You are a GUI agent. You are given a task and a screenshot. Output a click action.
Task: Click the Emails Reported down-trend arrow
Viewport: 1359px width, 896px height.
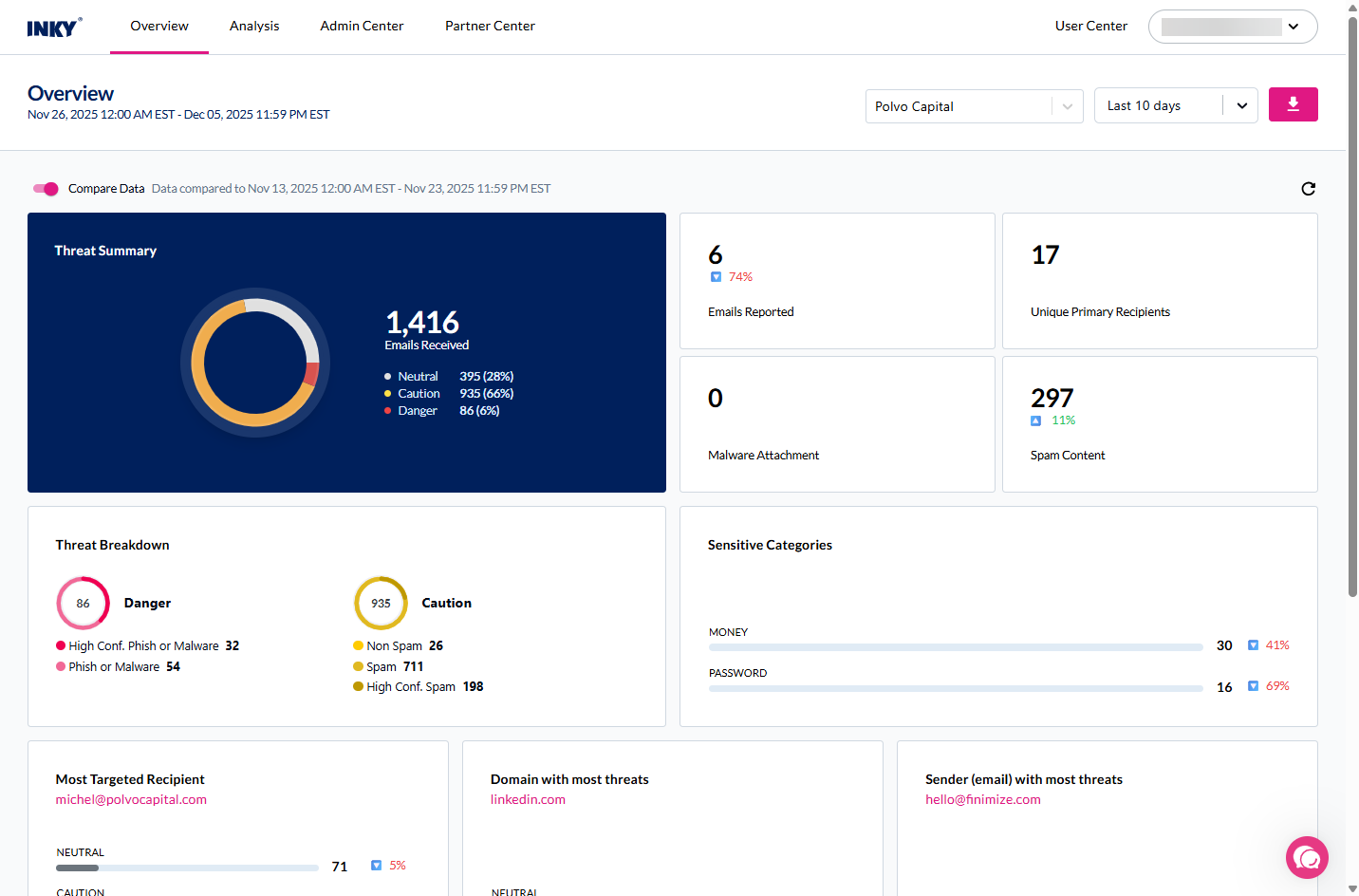[x=716, y=277]
